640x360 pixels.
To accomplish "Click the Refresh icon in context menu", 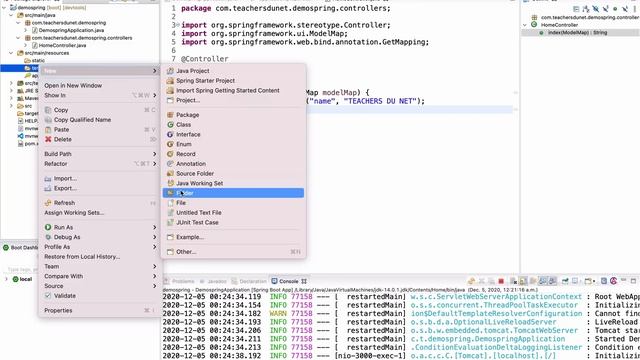I will click(48, 203).
